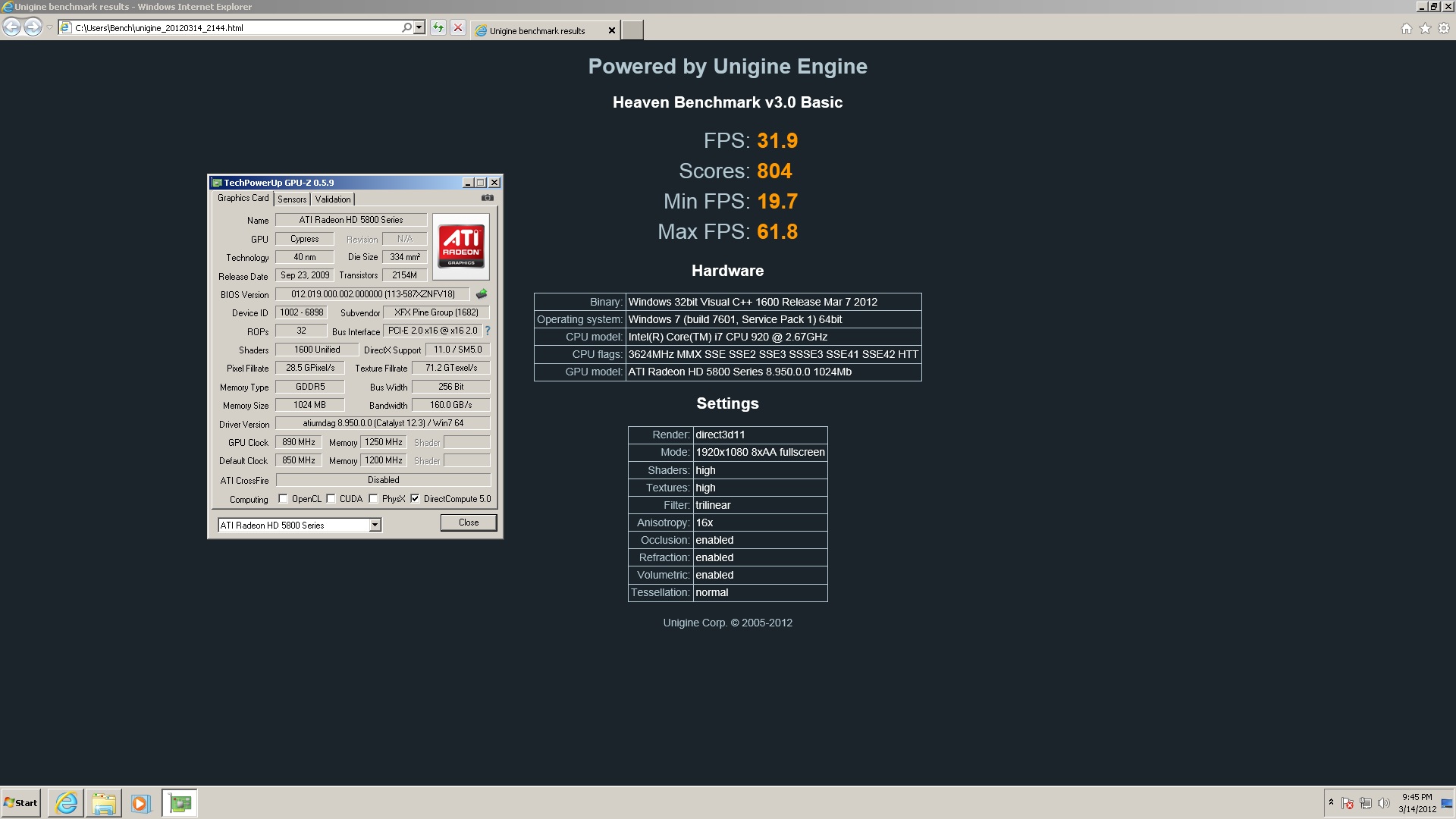1456x819 pixels.
Task: Click the CPU model table cell
Action: click(773, 337)
